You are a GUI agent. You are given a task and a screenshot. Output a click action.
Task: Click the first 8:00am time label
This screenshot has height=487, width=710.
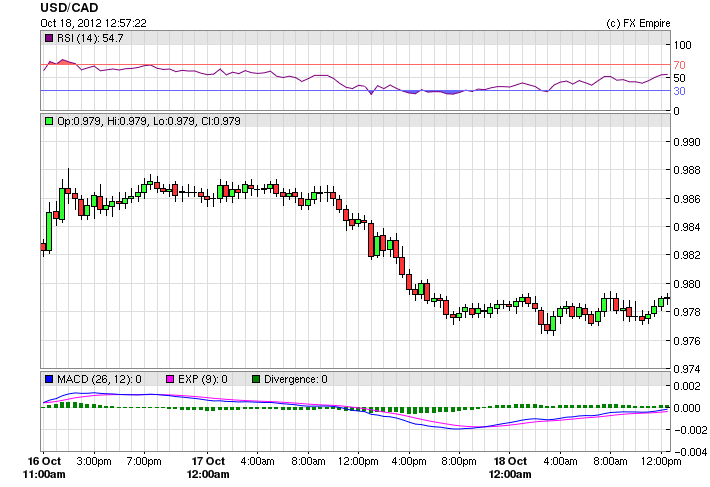[x=308, y=461]
